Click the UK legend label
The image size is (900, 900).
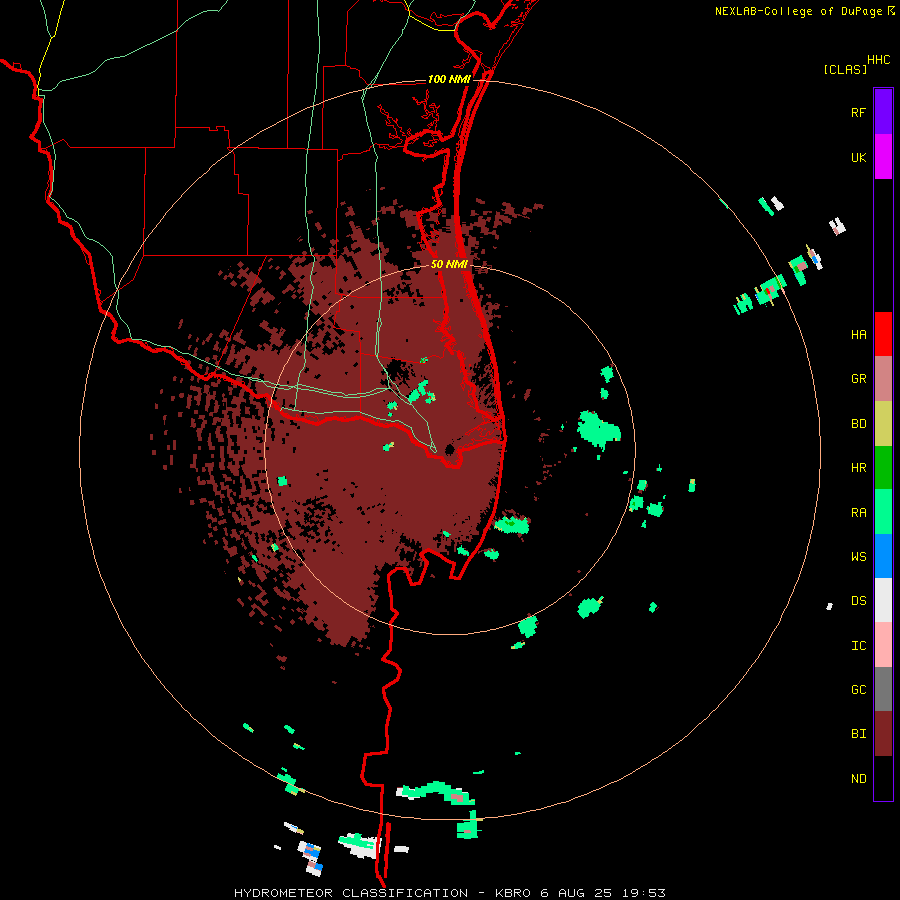pos(858,157)
